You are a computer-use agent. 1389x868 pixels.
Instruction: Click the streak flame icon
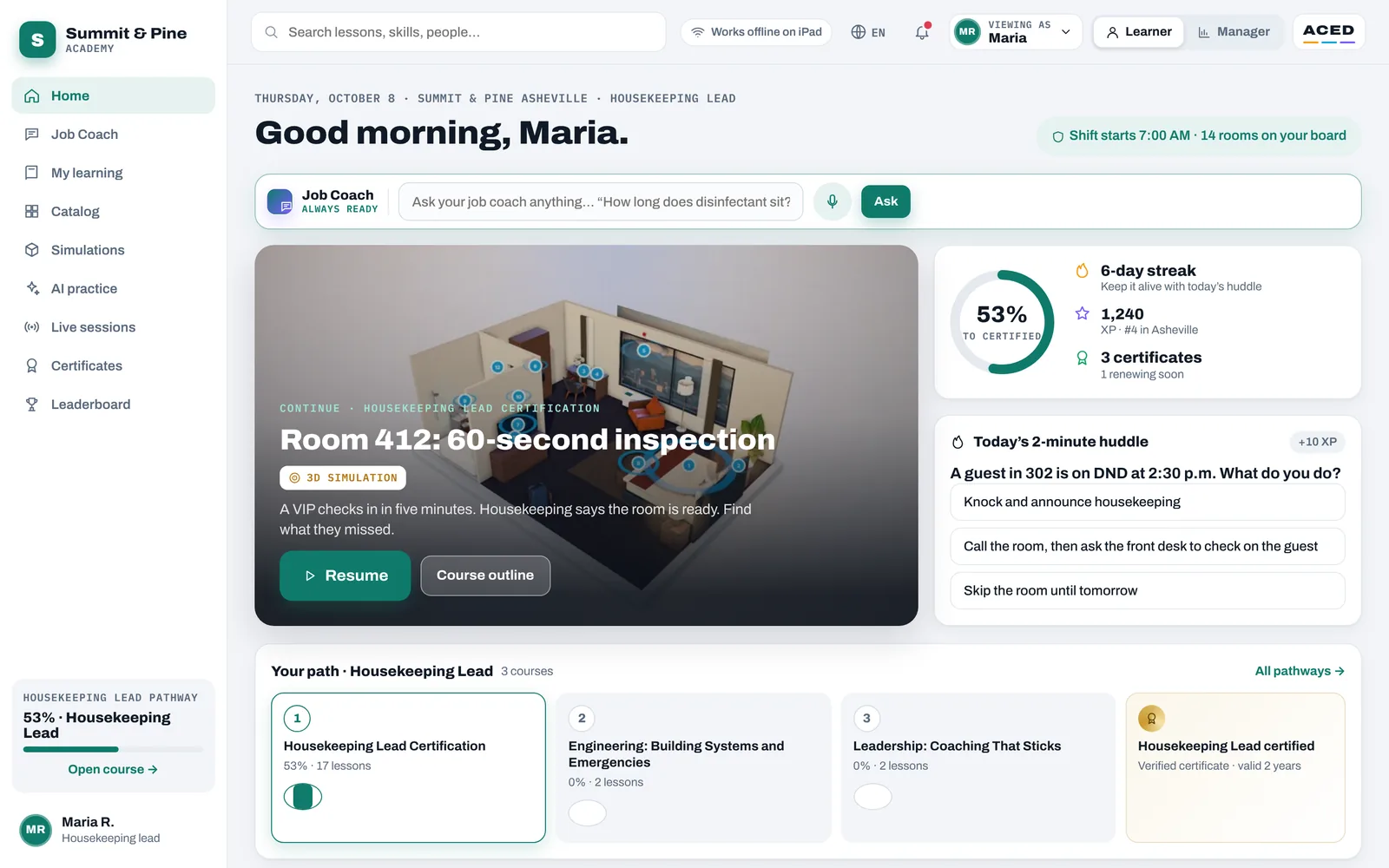coord(1082,271)
